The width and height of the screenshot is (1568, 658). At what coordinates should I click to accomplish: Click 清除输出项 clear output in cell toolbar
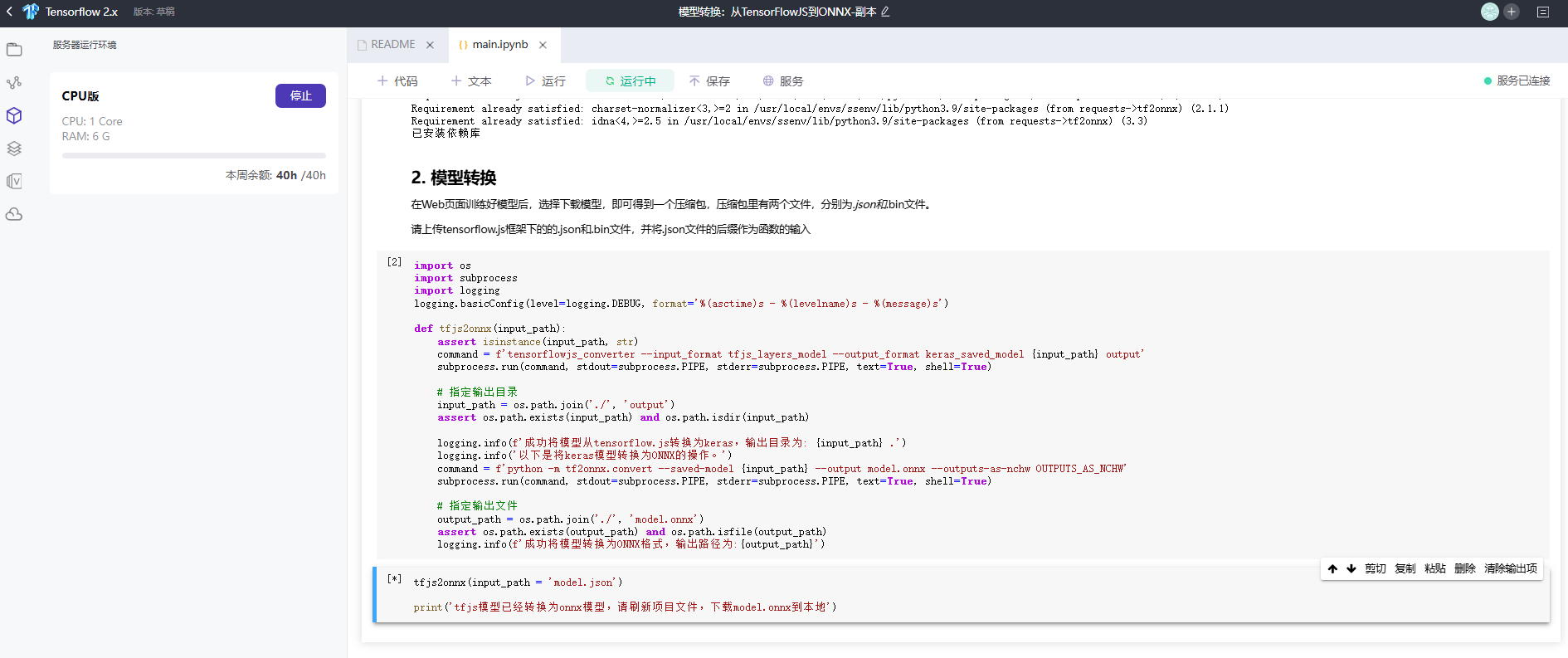[x=1511, y=568]
